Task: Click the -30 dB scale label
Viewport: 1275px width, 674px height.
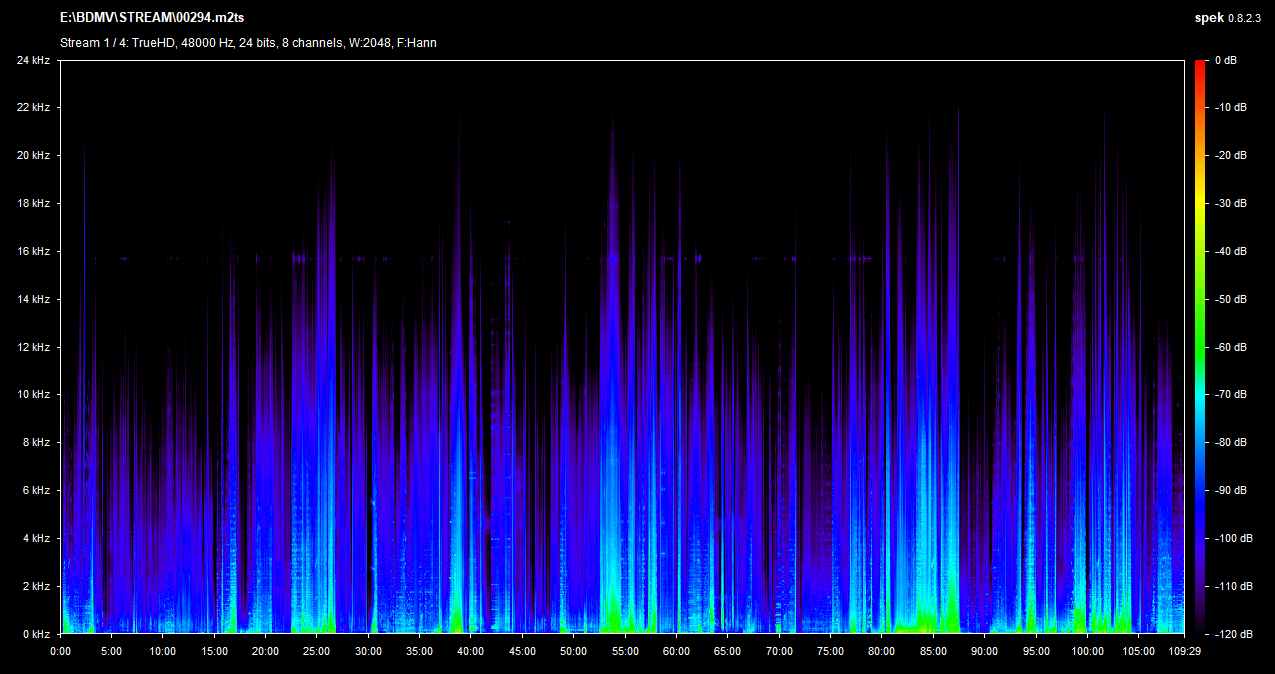Action: (1230, 203)
